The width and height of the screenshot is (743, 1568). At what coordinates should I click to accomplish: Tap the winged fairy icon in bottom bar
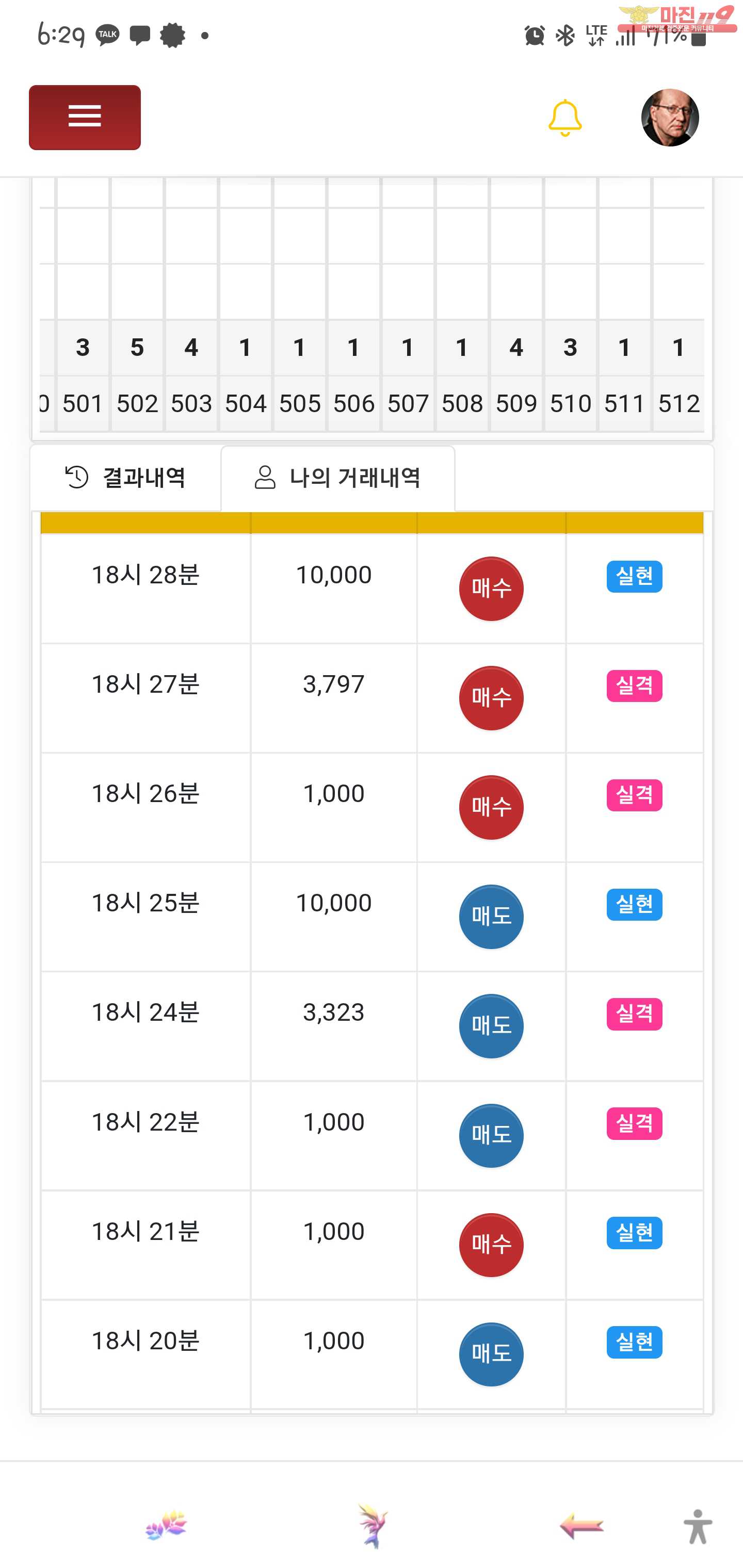[x=372, y=1525]
